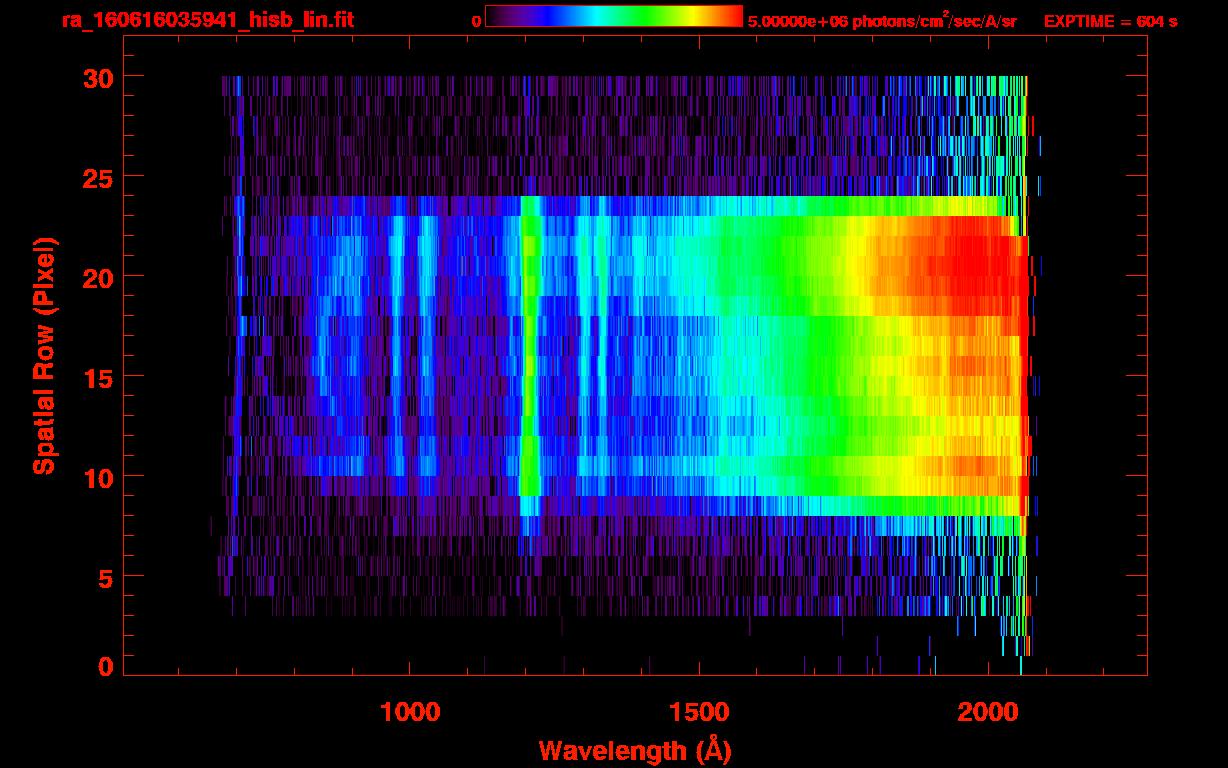Click the filename title ra_160616035941_hisb_lin.fit

(x=207, y=20)
